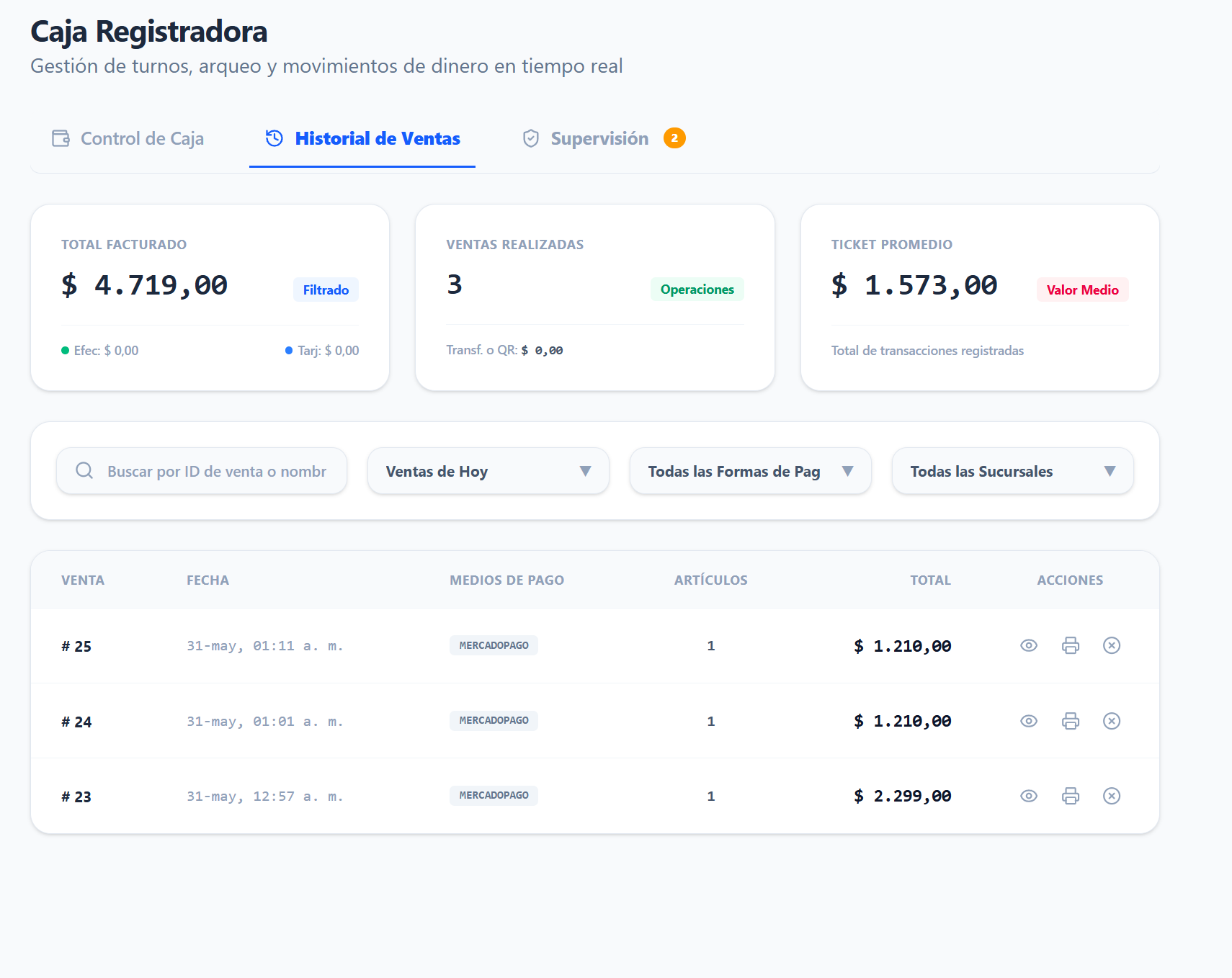Click the Valor Medio badge
1232x978 pixels.
pos(1083,290)
